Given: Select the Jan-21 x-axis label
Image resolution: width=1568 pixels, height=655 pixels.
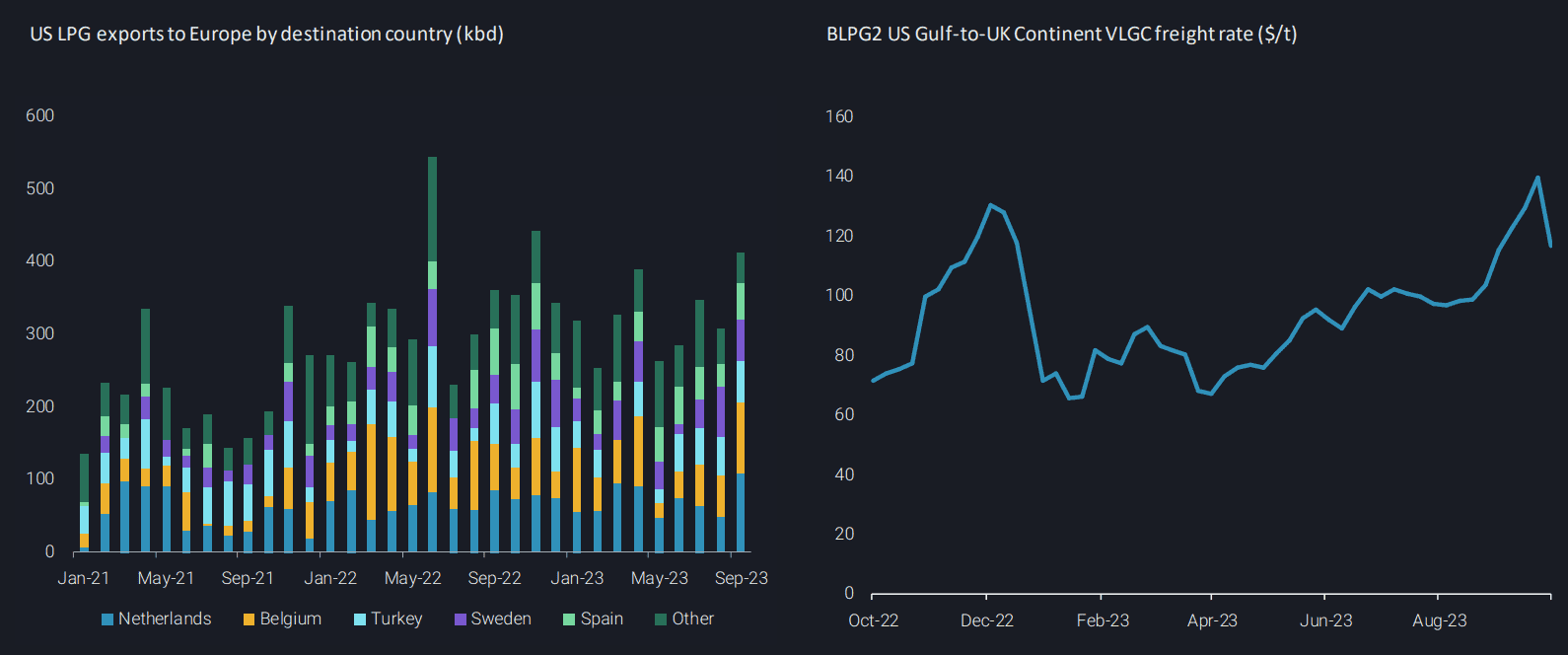Looking at the screenshot, I should 84,578.
